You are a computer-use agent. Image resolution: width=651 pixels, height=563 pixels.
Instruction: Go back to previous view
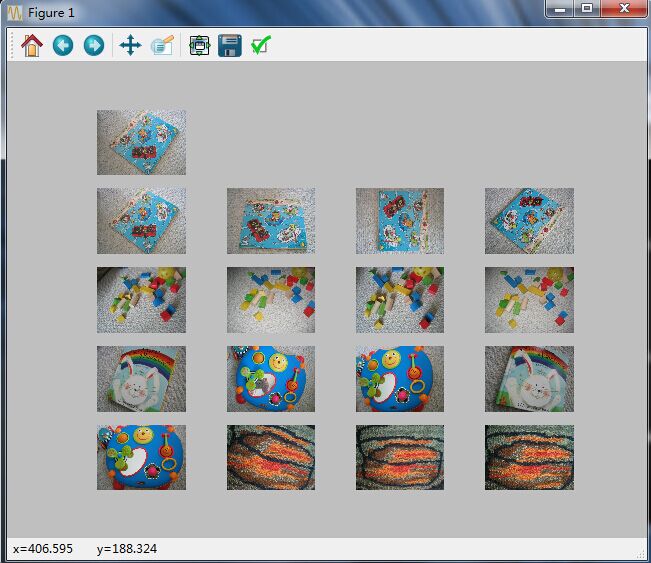point(63,45)
